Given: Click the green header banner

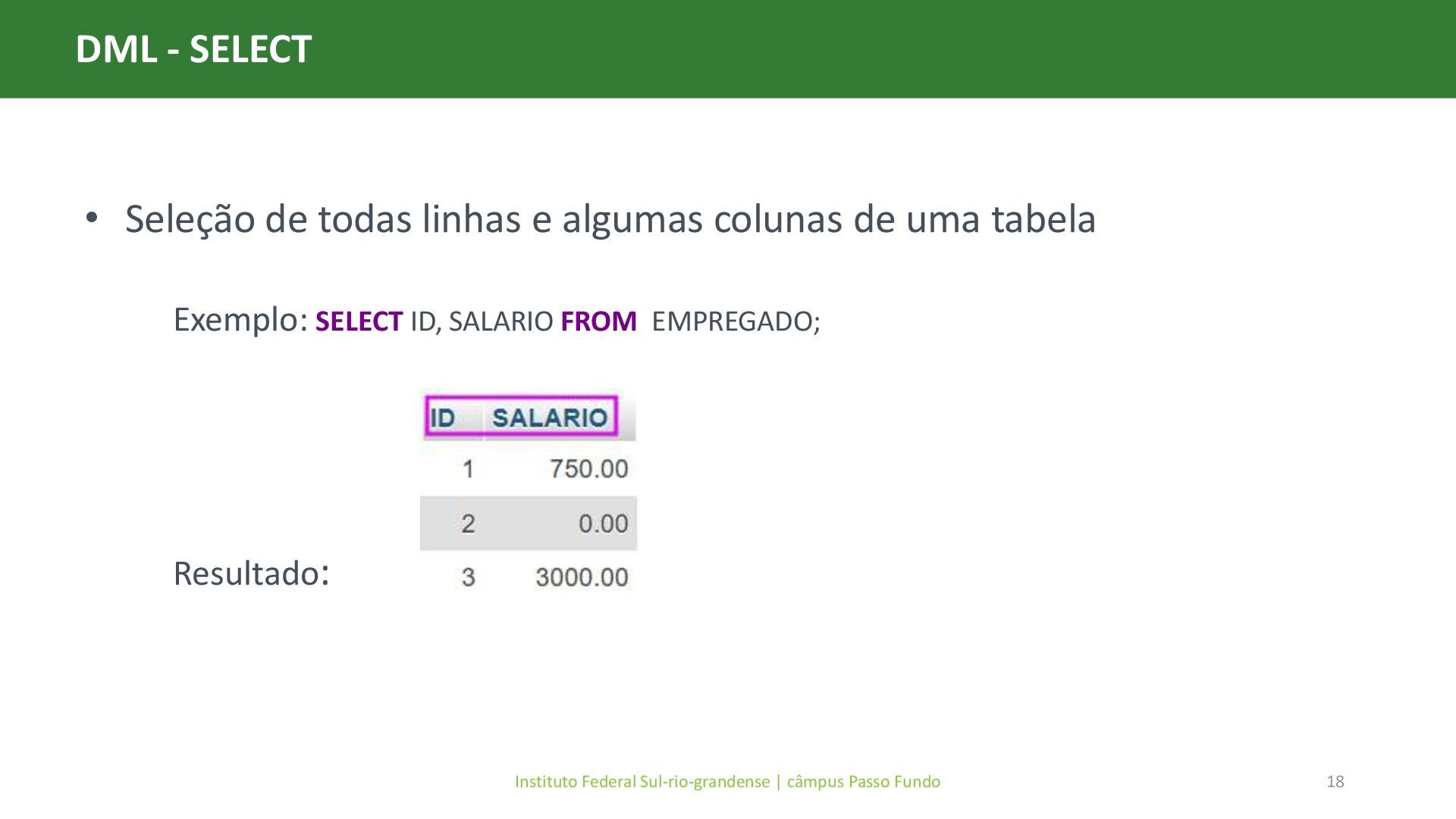Looking at the screenshot, I should click(728, 49).
